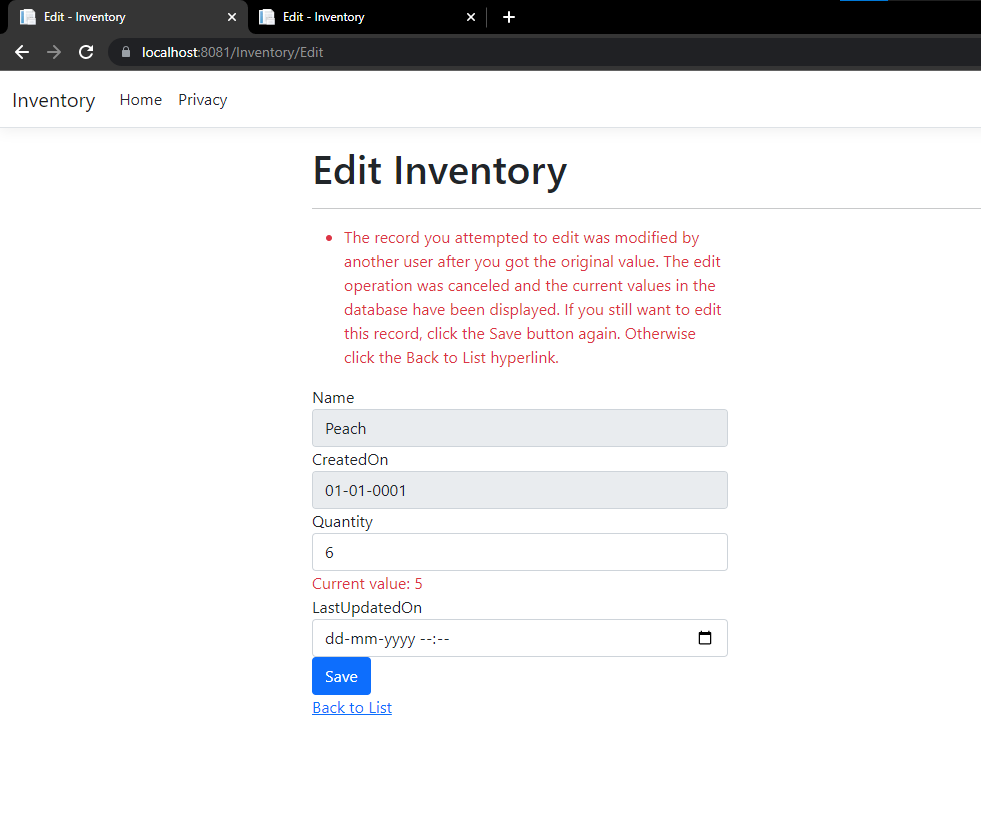Open the calendar picker in LastUpdatedOn field
The width and height of the screenshot is (981, 817).
(704, 638)
